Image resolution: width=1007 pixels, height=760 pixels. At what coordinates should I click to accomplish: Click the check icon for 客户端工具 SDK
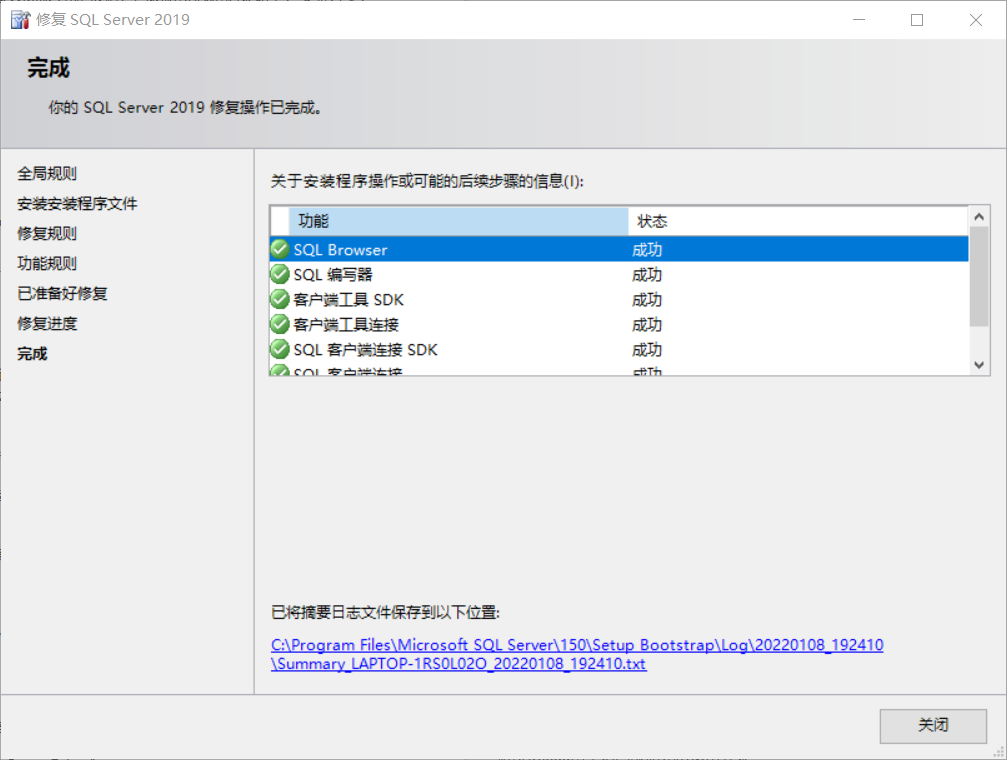(279, 299)
